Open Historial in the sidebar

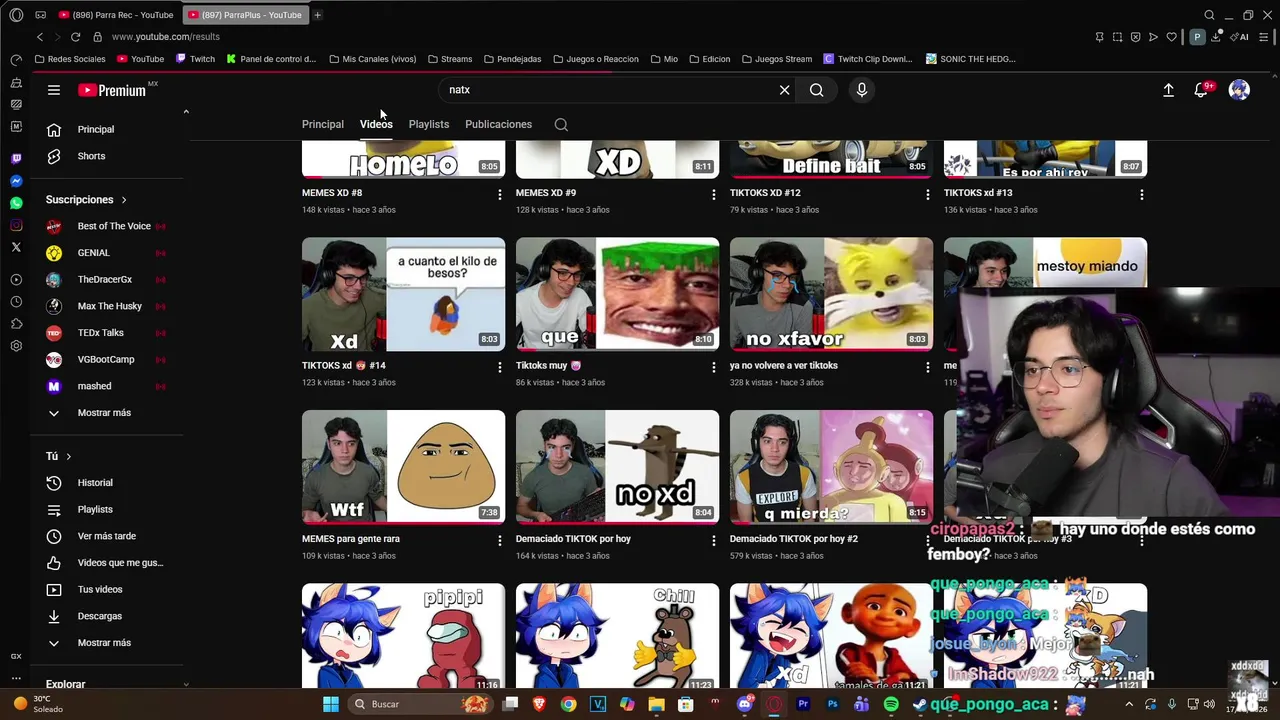(x=95, y=483)
